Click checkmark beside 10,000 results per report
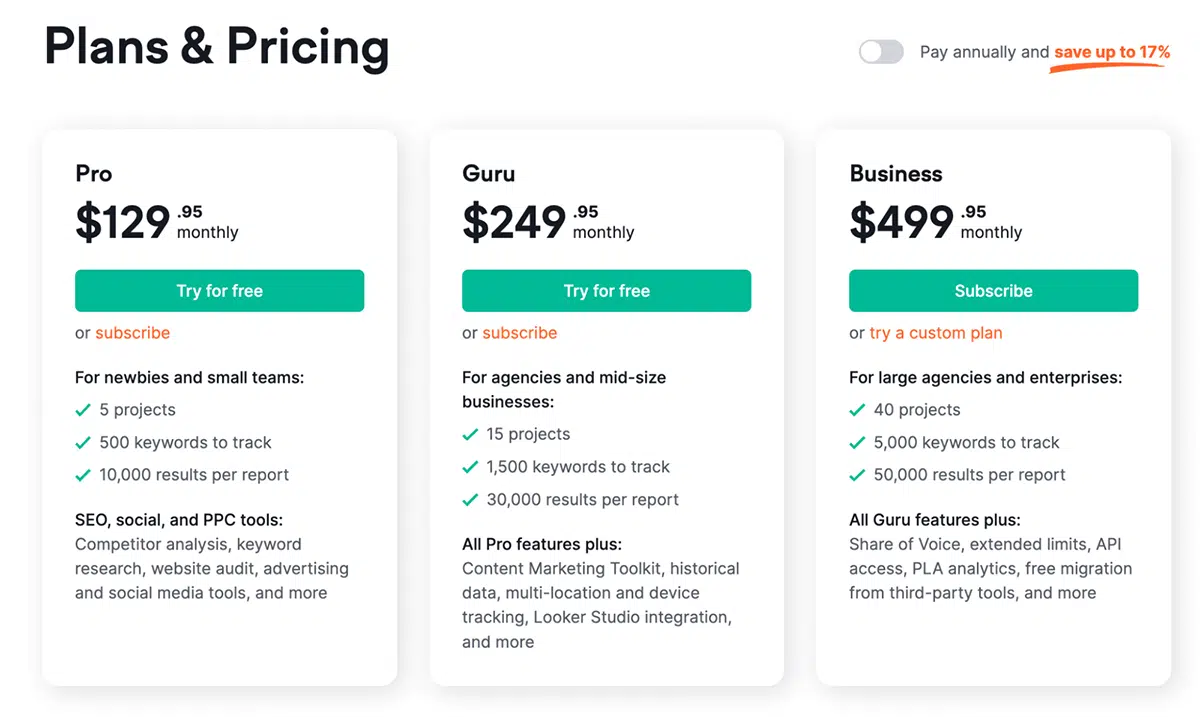Image resolution: width=1200 pixels, height=717 pixels. coord(83,475)
